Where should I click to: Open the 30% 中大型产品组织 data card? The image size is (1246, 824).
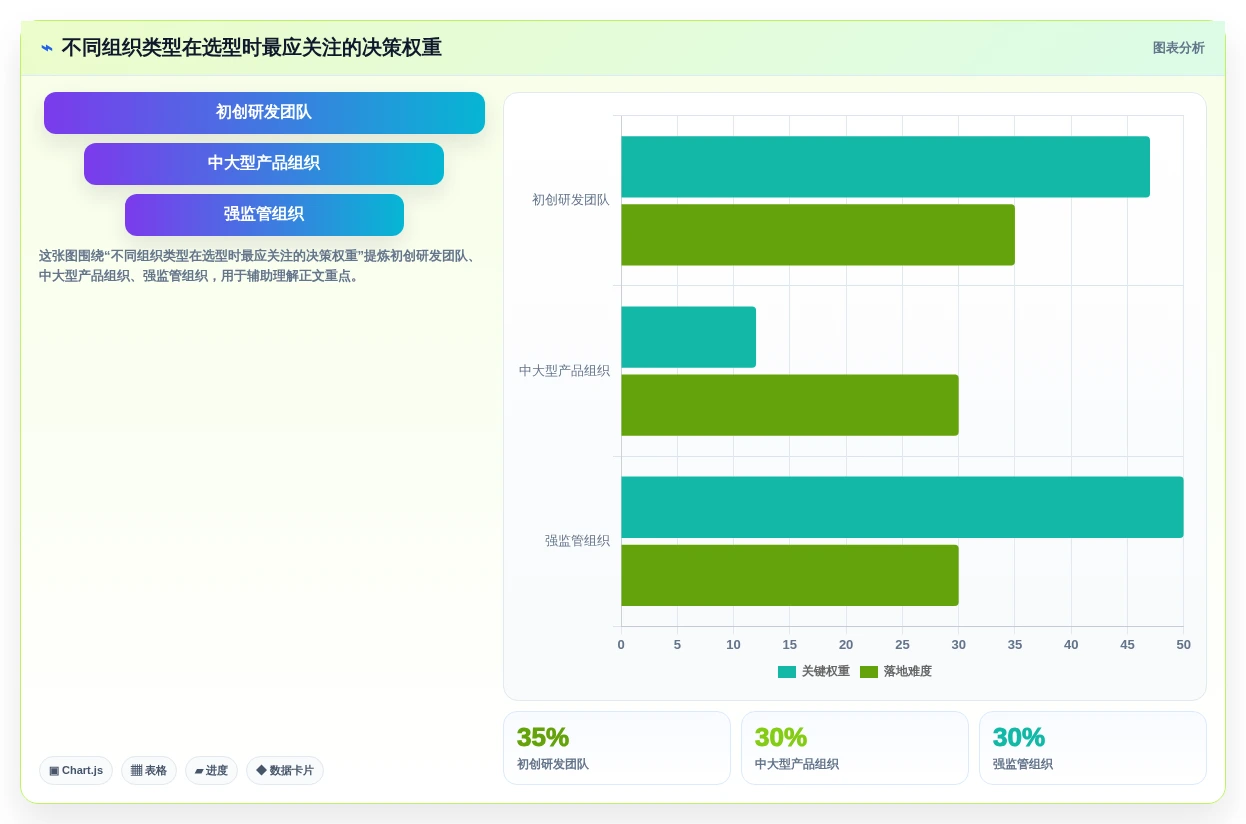tap(855, 748)
